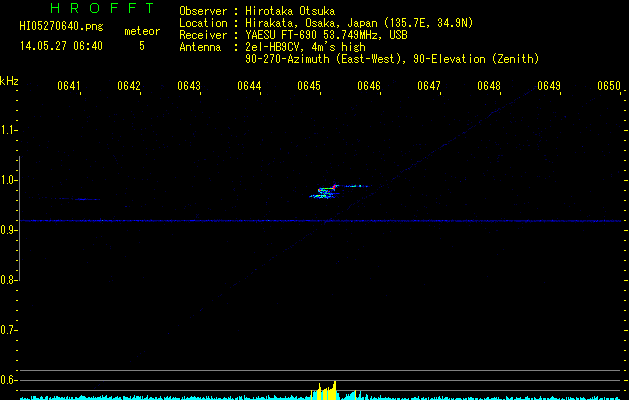The height and width of the screenshot is (400, 629).
Task: Click the 1.0 kHz axis label
Action: [x=9, y=180]
